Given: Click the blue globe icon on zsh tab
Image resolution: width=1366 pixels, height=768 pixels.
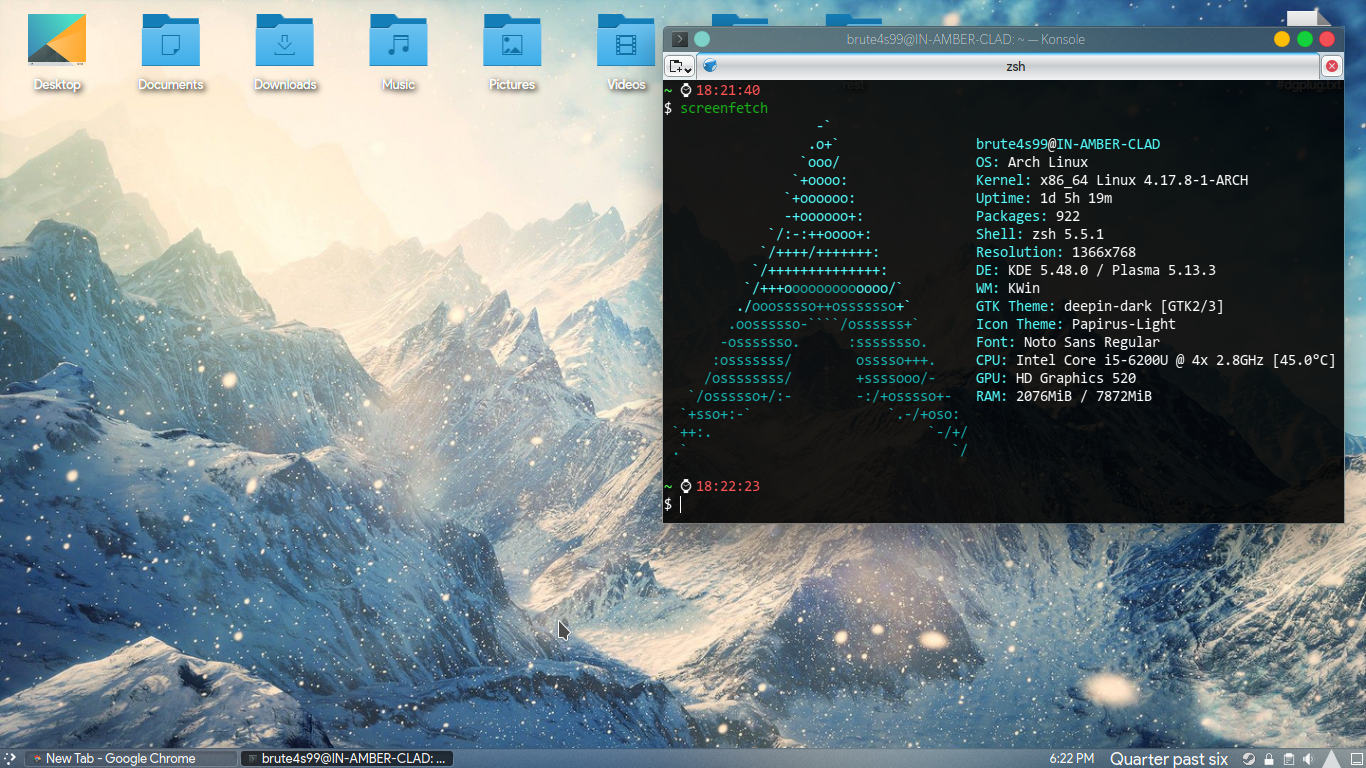Looking at the screenshot, I should (710, 66).
